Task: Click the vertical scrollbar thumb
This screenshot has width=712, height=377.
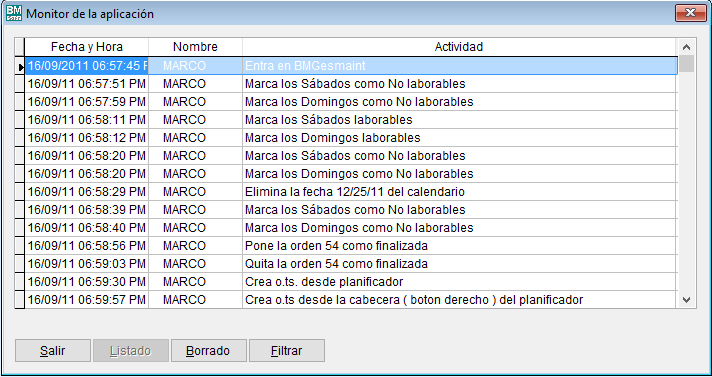Action: click(x=686, y=64)
